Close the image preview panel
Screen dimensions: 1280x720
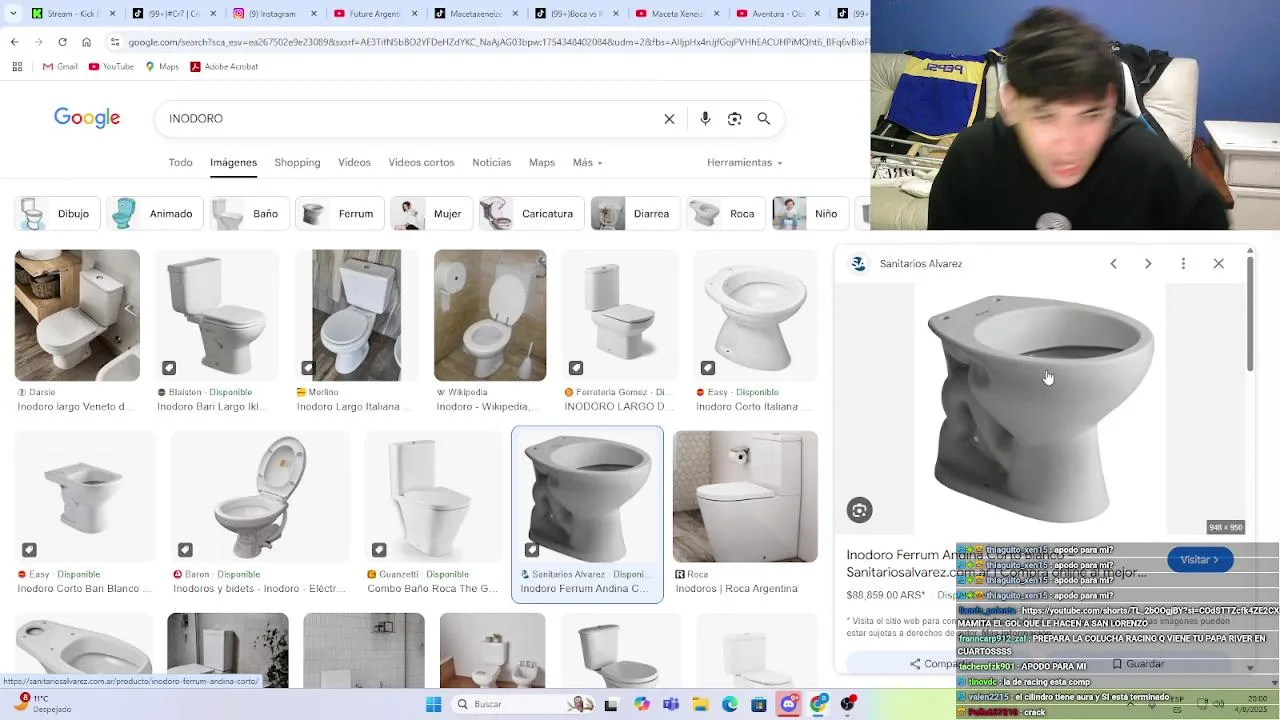tap(1218, 264)
